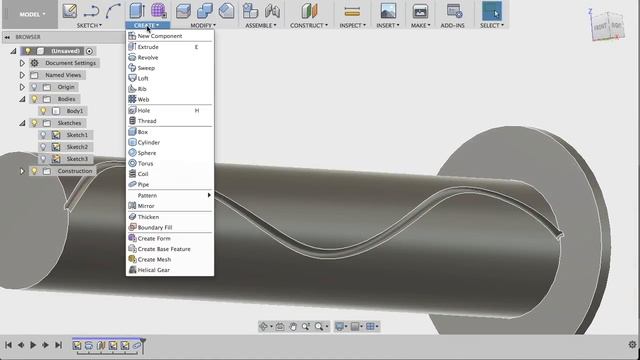Click the Grid and Snaps icon

click(355, 326)
